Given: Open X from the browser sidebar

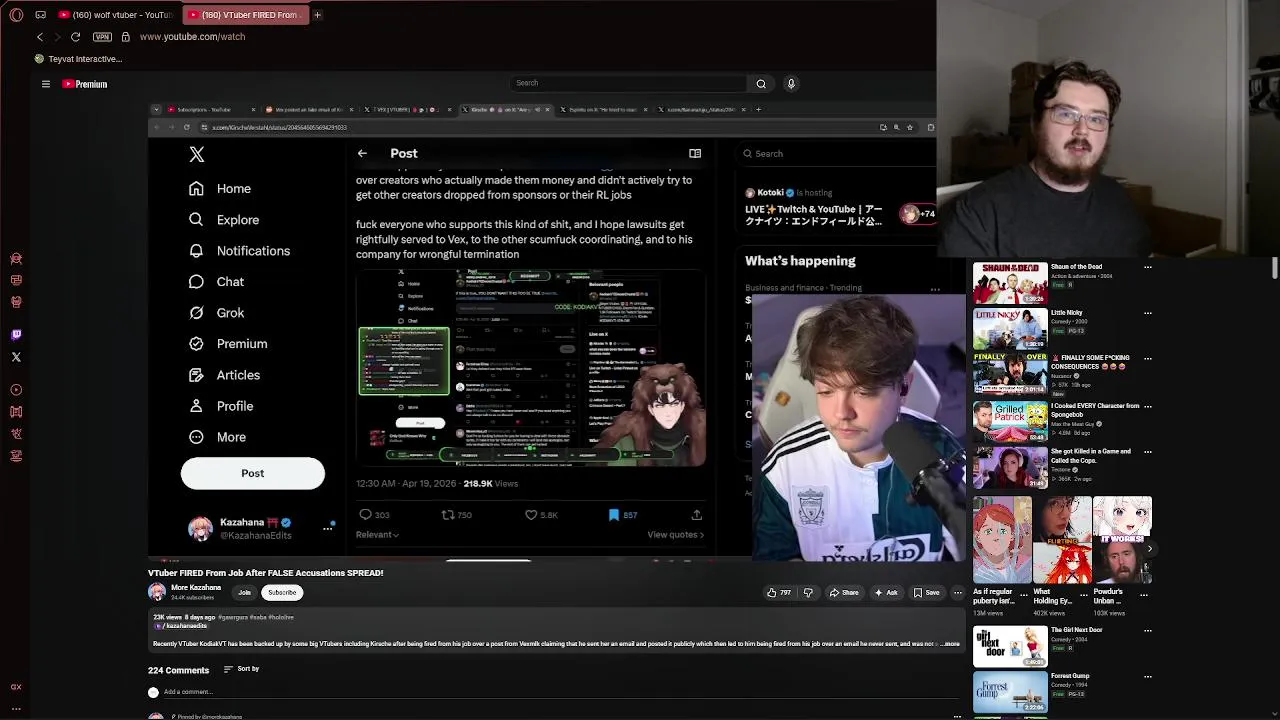Looking at the screenshot, I should 16,357.
